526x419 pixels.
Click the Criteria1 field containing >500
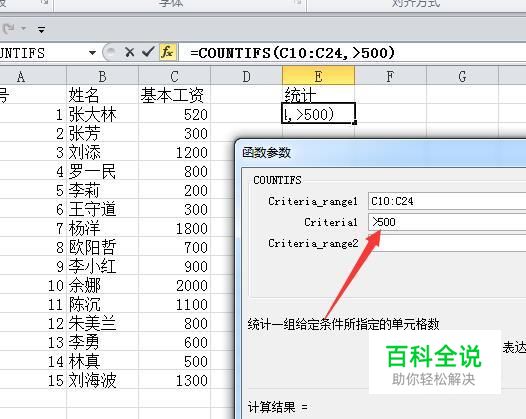click(x=447, y=222)
